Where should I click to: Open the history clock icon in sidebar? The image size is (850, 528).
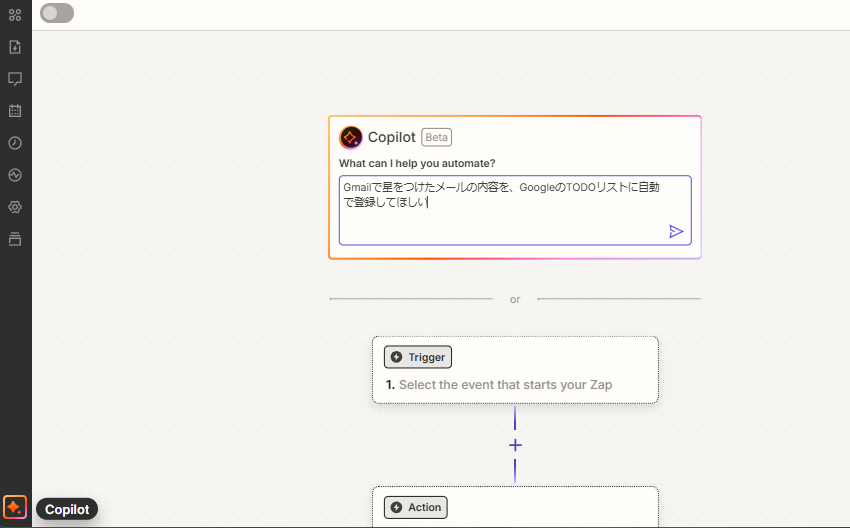pos(15,143)
